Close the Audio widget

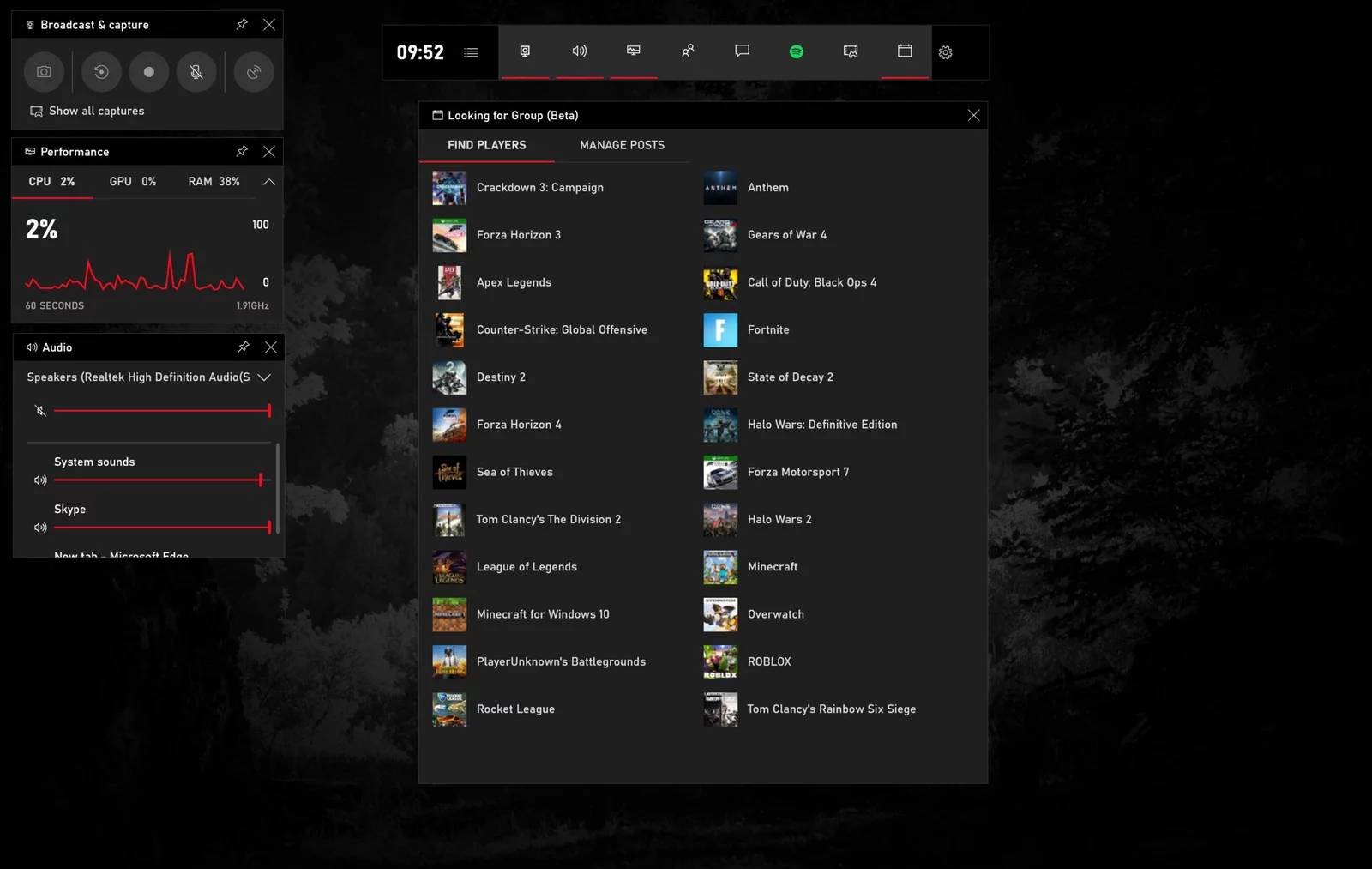click(x=271, y=347)
